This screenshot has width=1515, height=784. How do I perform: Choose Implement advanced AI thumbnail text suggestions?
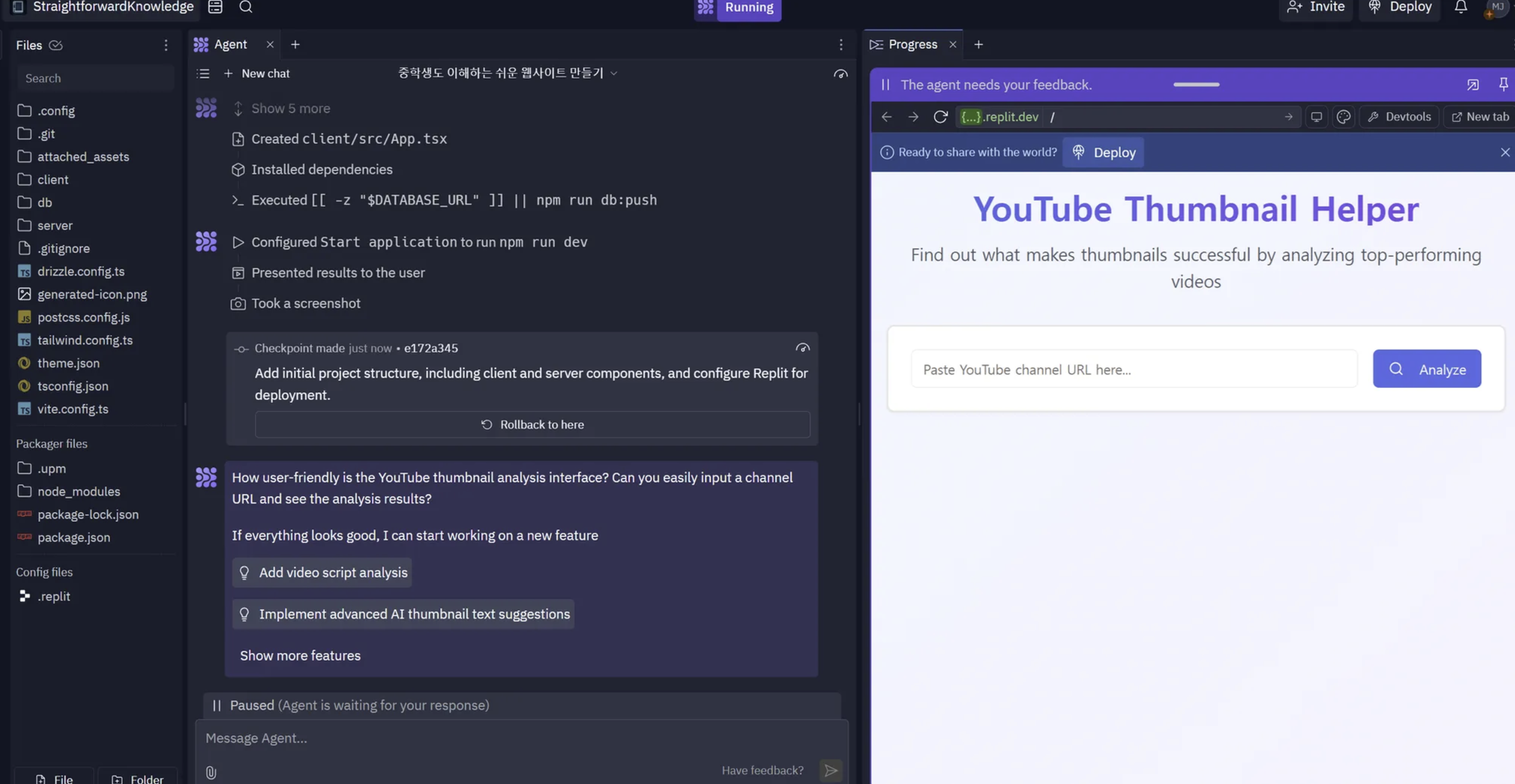point(403,614)
